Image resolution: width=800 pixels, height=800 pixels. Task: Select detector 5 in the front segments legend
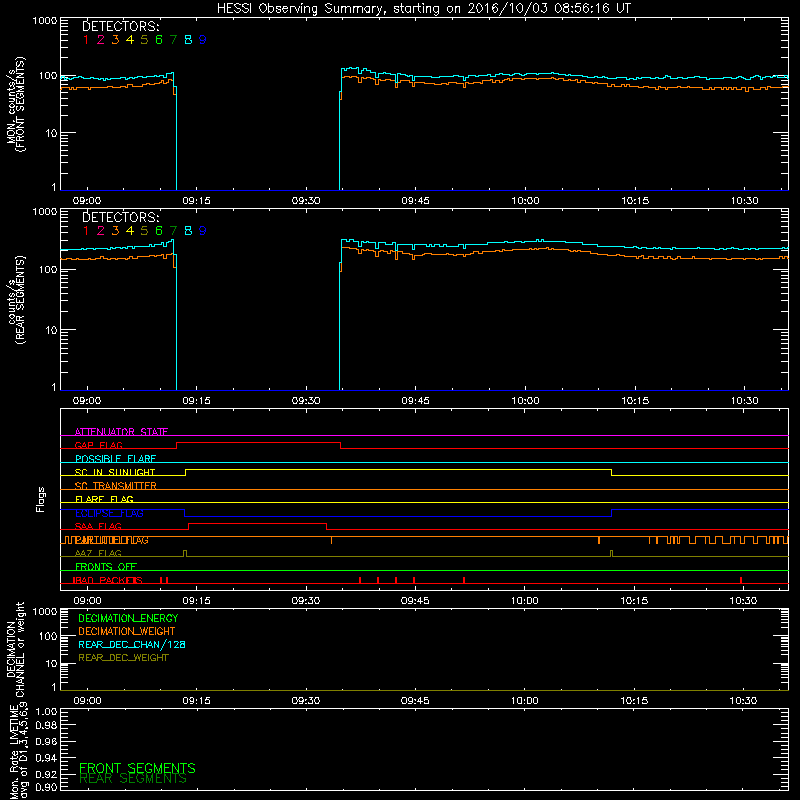coord(144,40)
